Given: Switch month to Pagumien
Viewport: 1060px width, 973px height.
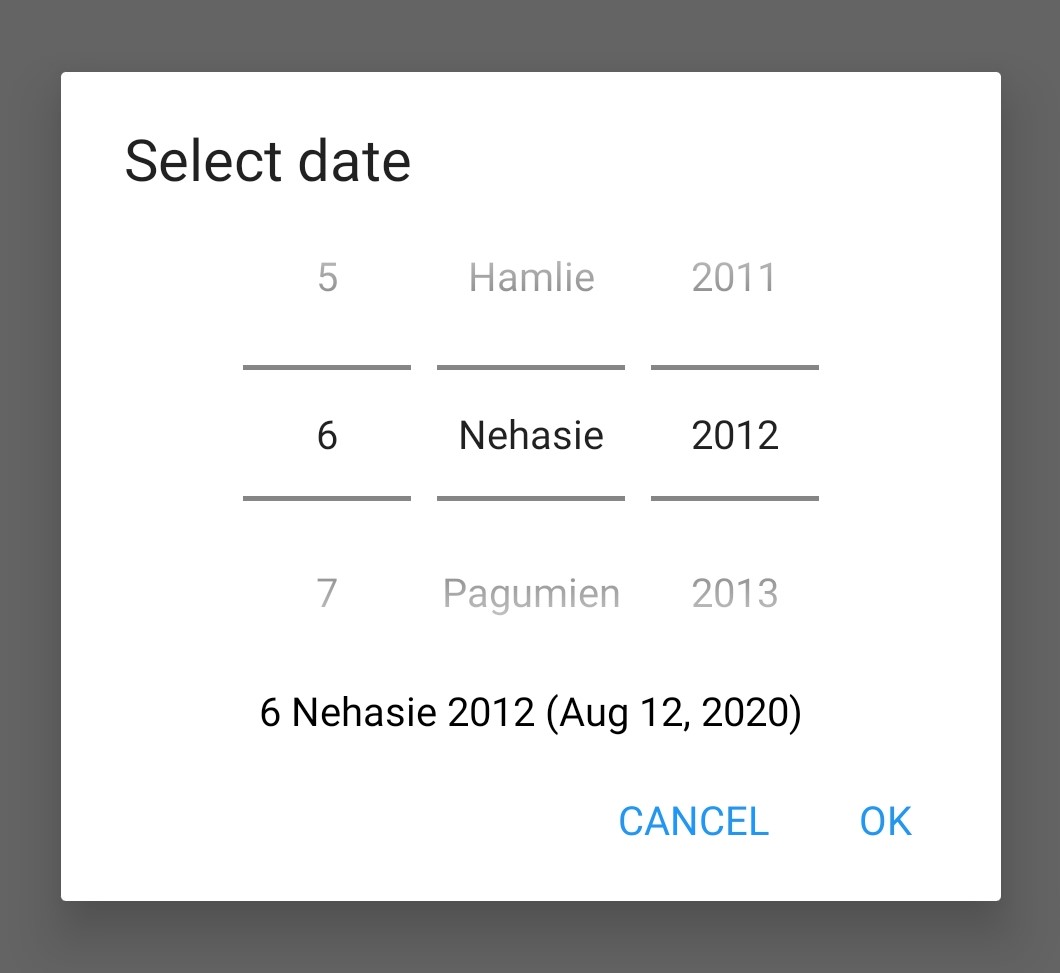Looking at the screenshot, I should pyautogui.click(x=531, y=593).
